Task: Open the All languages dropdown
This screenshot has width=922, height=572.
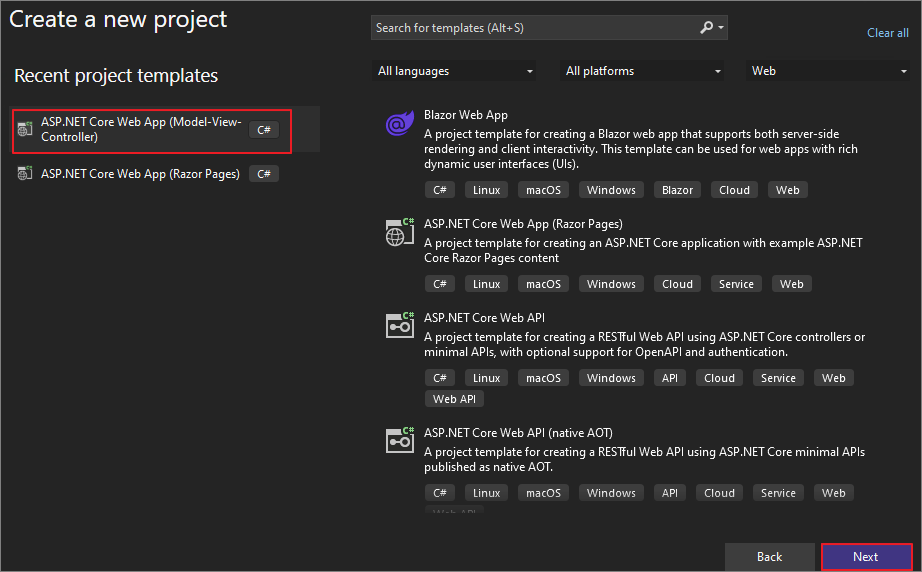Action: (454, 71)
